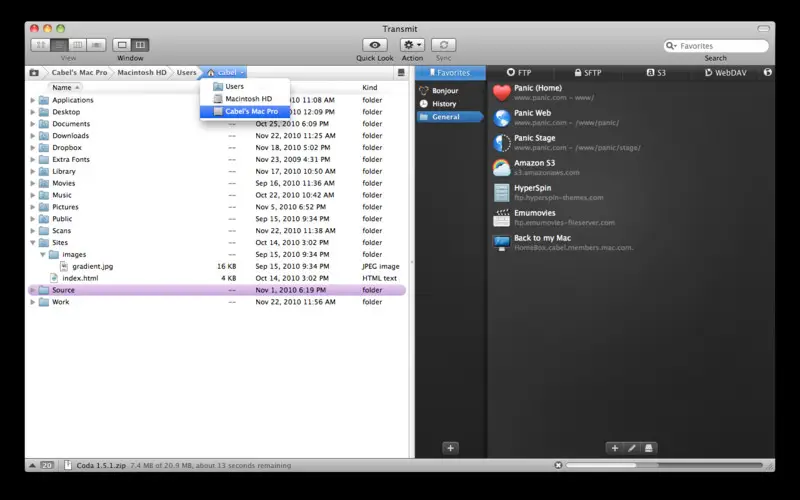Viewport: 800px width, 500px height.
Task: Collapse the images subfolder
Action: tap(43, 254)
